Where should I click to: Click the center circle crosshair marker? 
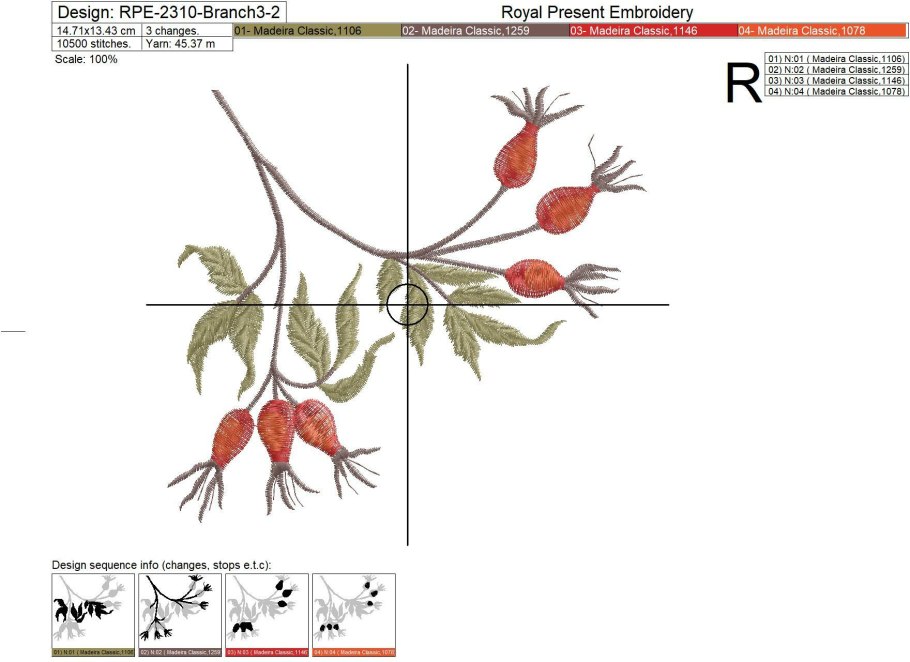[408, 304]
